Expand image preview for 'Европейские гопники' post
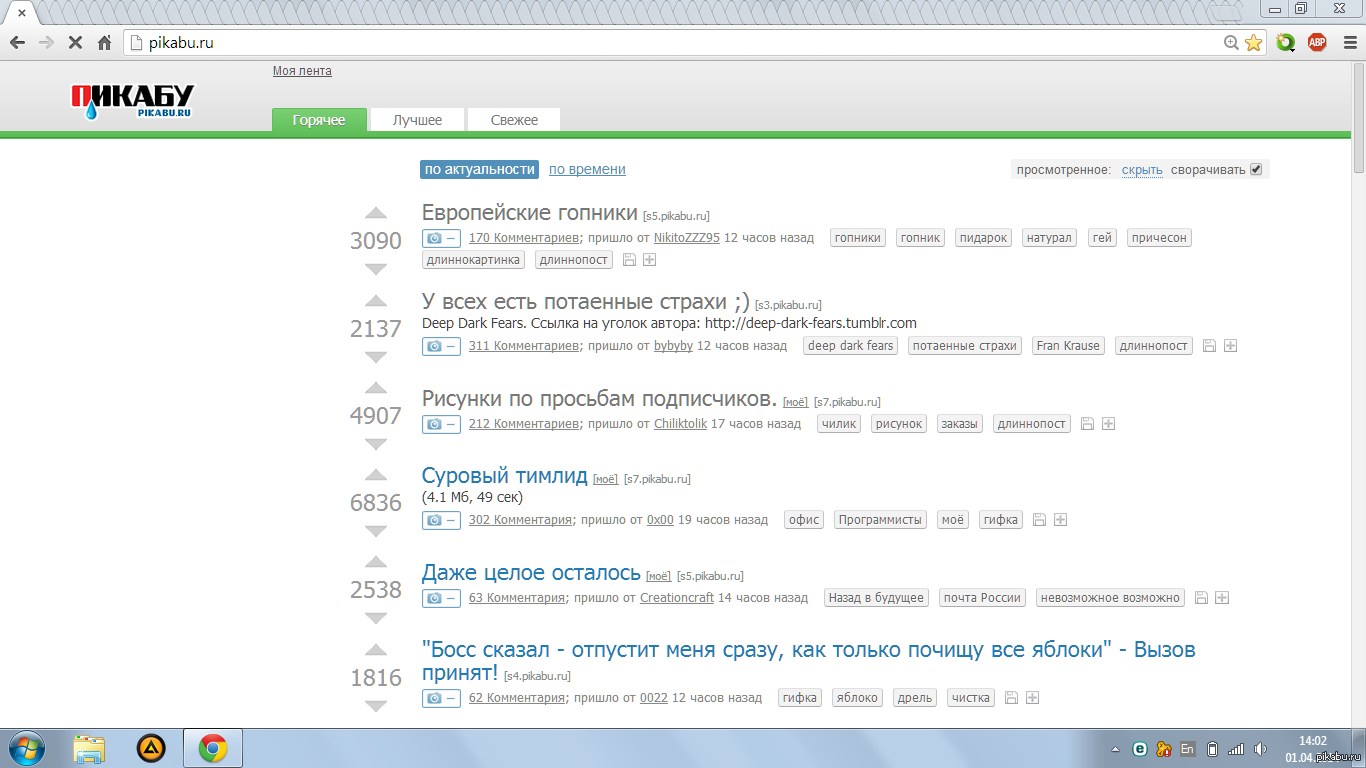This screenshot has width=1366, height=768. (440, 238)
